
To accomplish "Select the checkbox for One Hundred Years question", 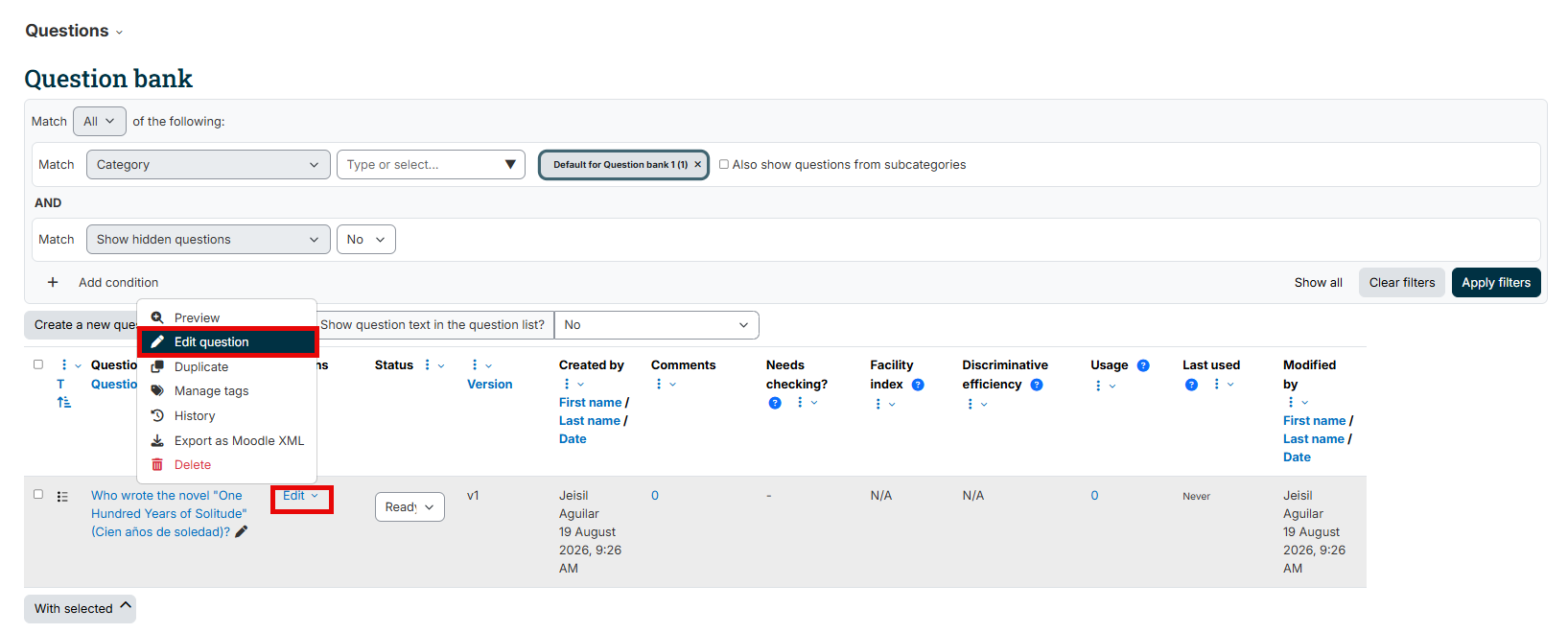I will pos(38,495).
